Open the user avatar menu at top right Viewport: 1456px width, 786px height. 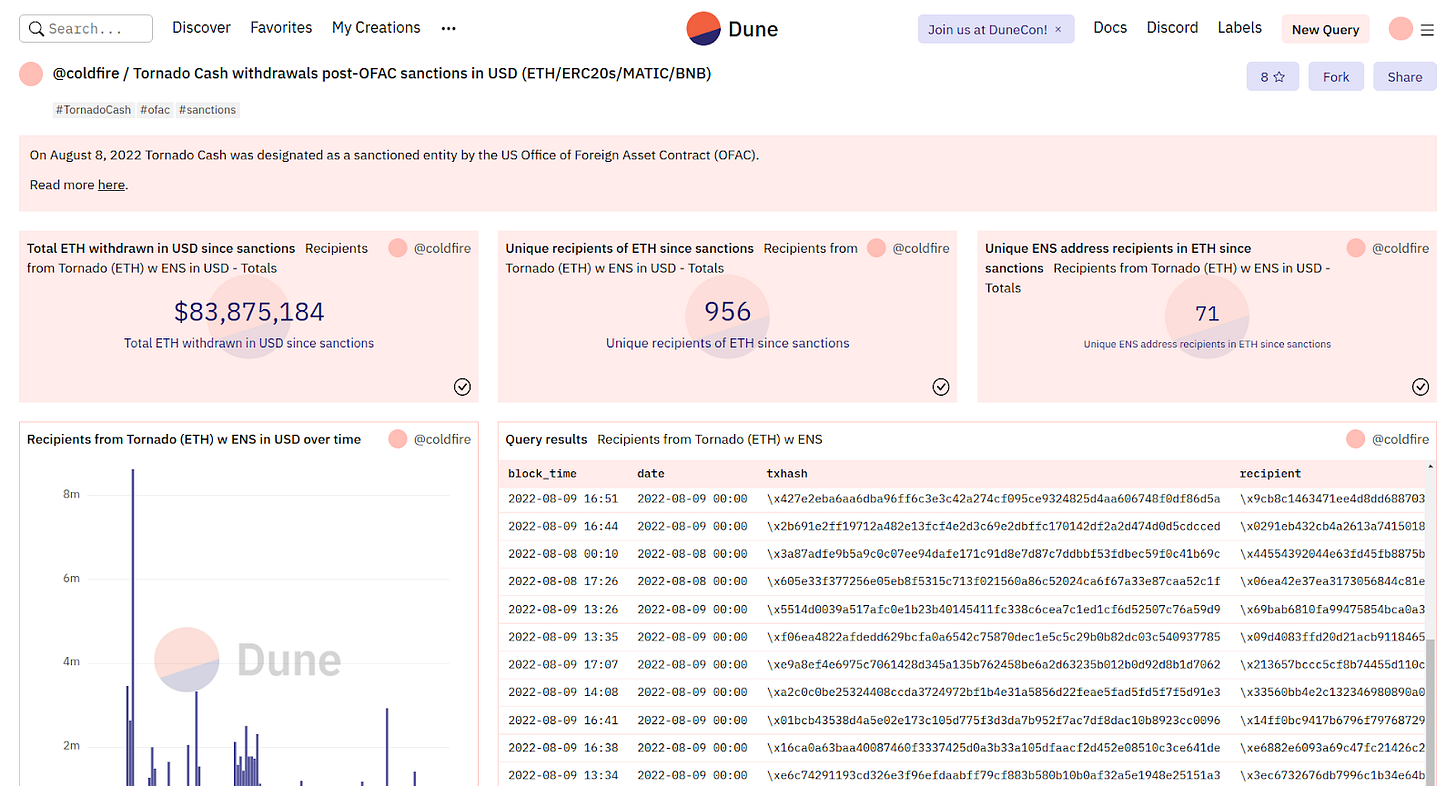1400,29
